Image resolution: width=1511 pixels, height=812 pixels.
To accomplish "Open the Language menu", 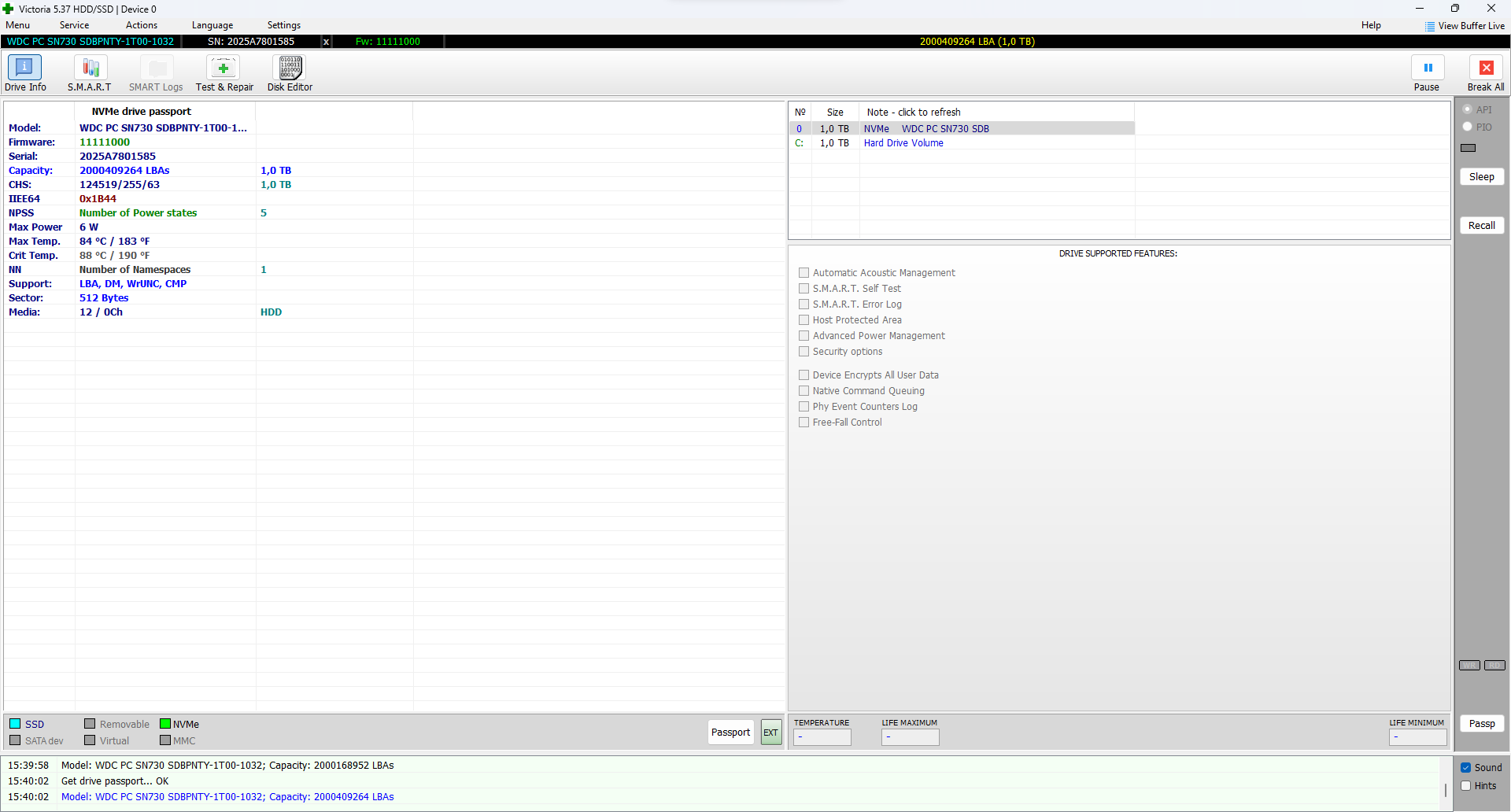I will coord(212,25).
